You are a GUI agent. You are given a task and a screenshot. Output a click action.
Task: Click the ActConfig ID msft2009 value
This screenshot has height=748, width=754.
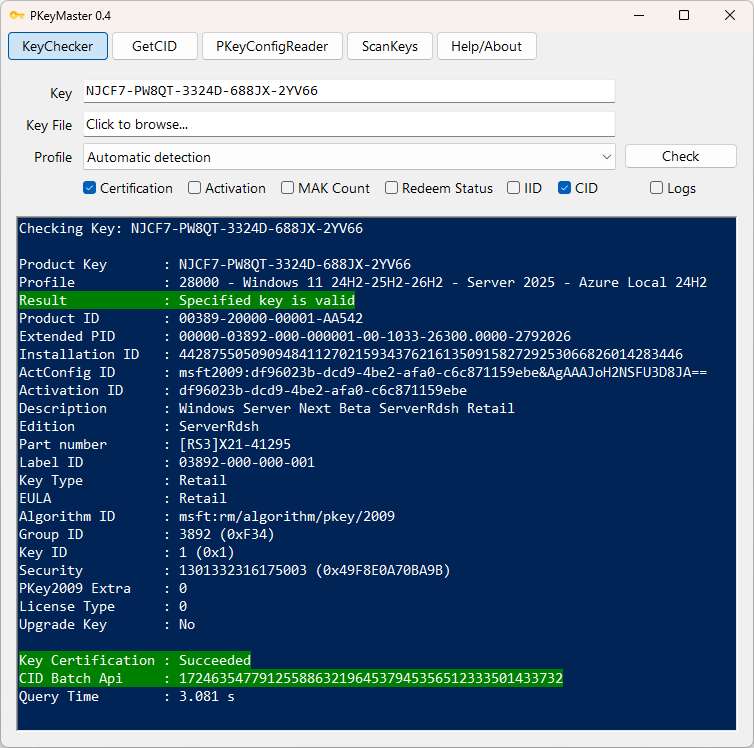pos(443,373)
